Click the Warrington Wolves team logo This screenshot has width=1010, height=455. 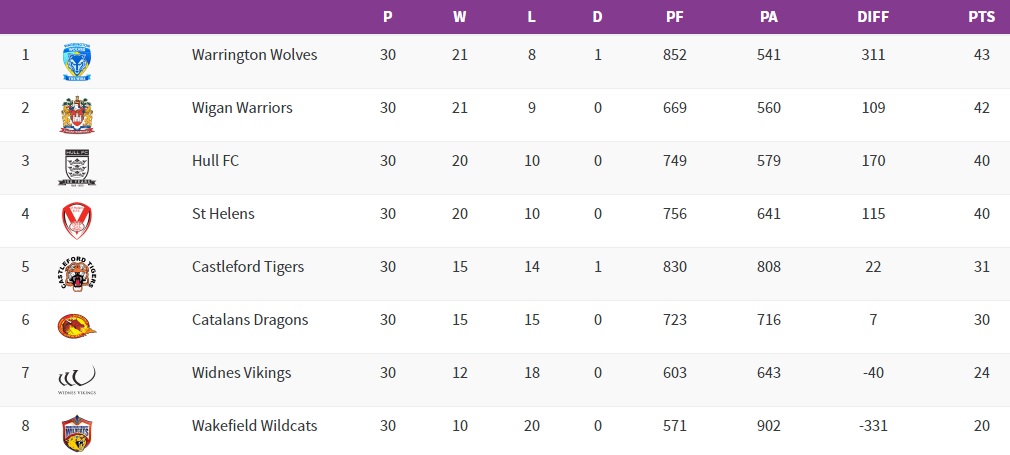point(77,61)
